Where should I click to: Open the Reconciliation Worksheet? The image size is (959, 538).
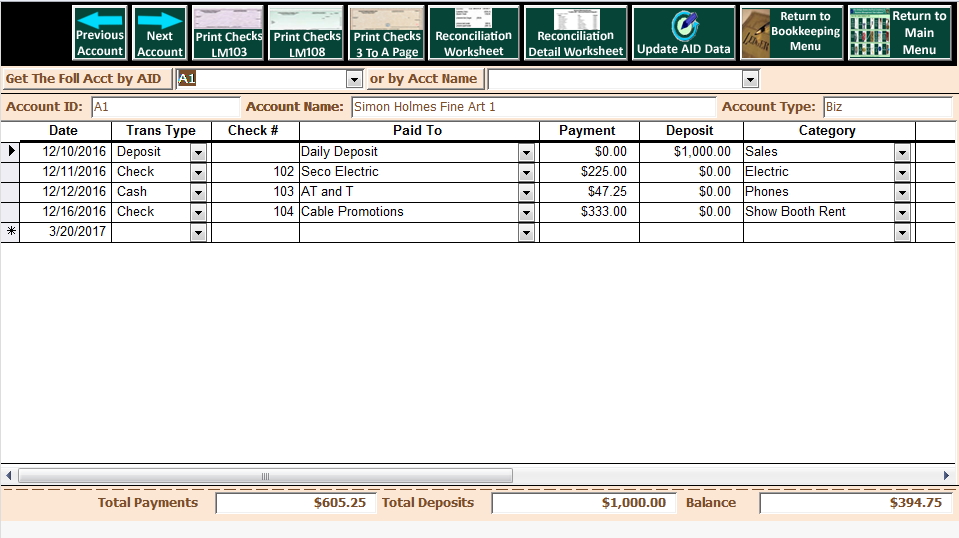(x=473, y=33)
